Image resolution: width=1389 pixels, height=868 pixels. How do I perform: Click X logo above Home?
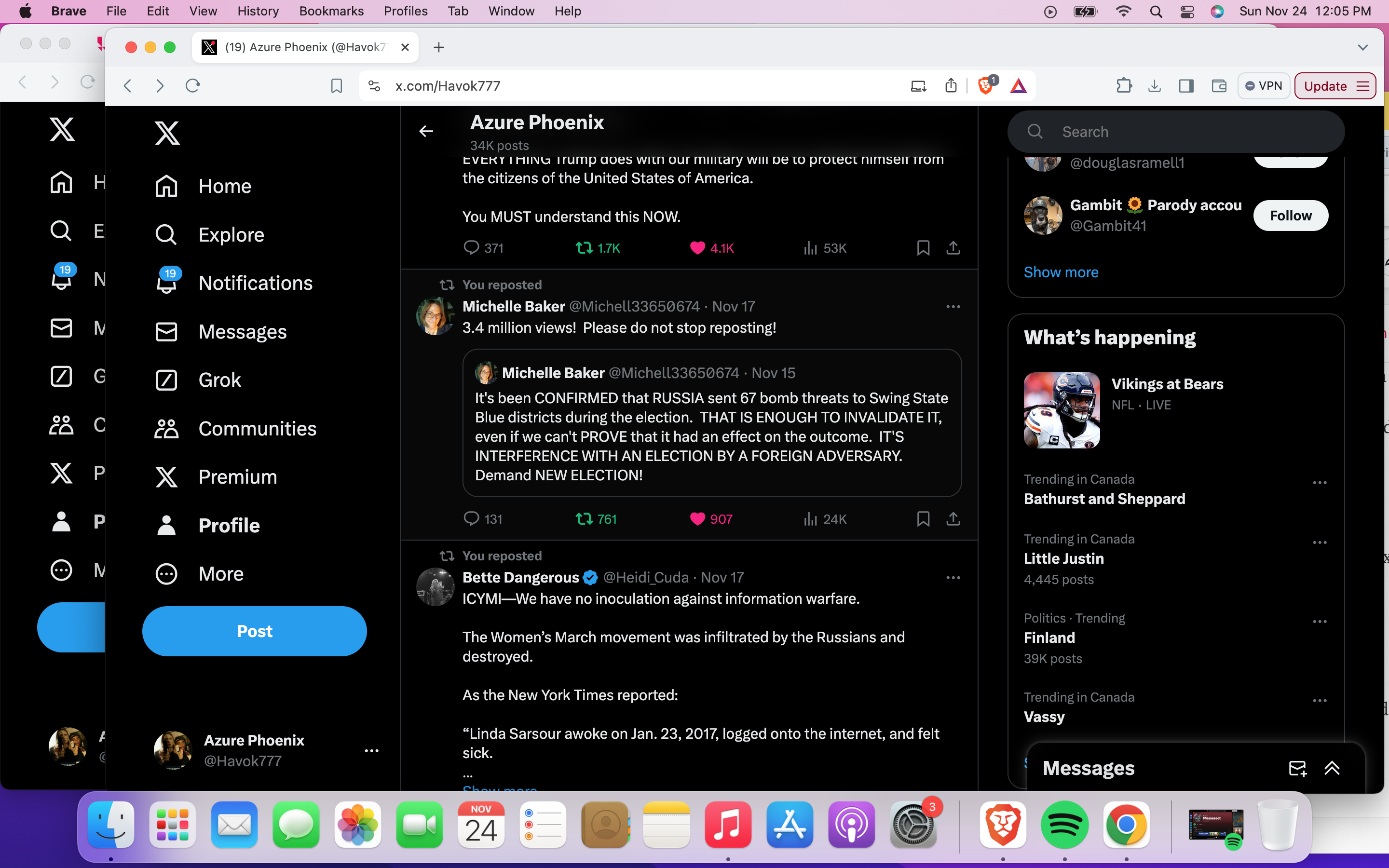(x=167, y=133)
